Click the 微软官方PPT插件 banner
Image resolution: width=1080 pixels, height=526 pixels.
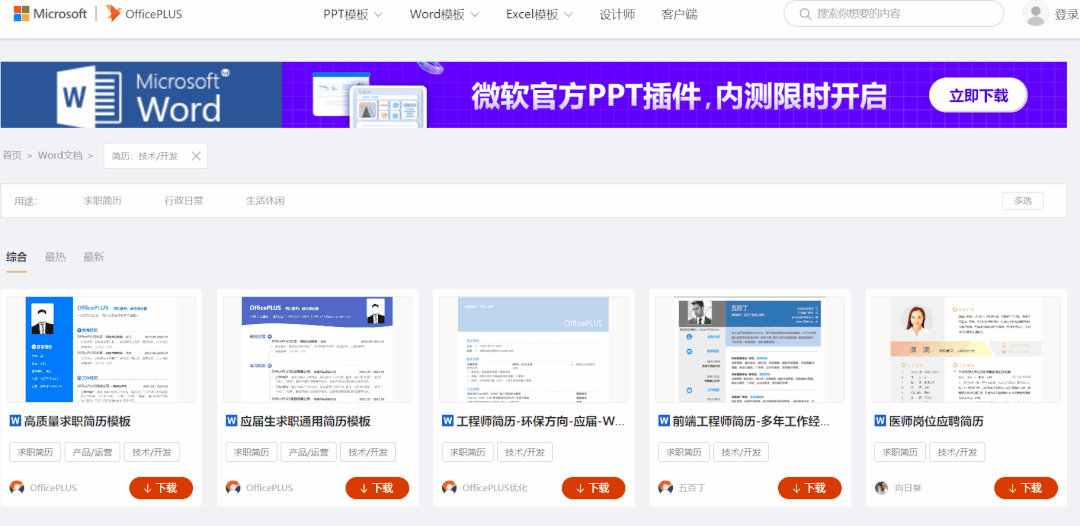point(674,95)
